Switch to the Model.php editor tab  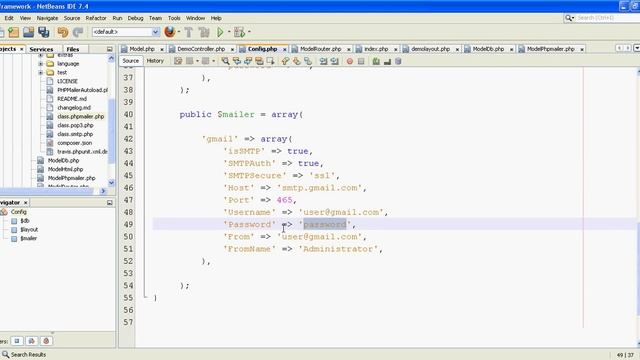tap(142, 49)
